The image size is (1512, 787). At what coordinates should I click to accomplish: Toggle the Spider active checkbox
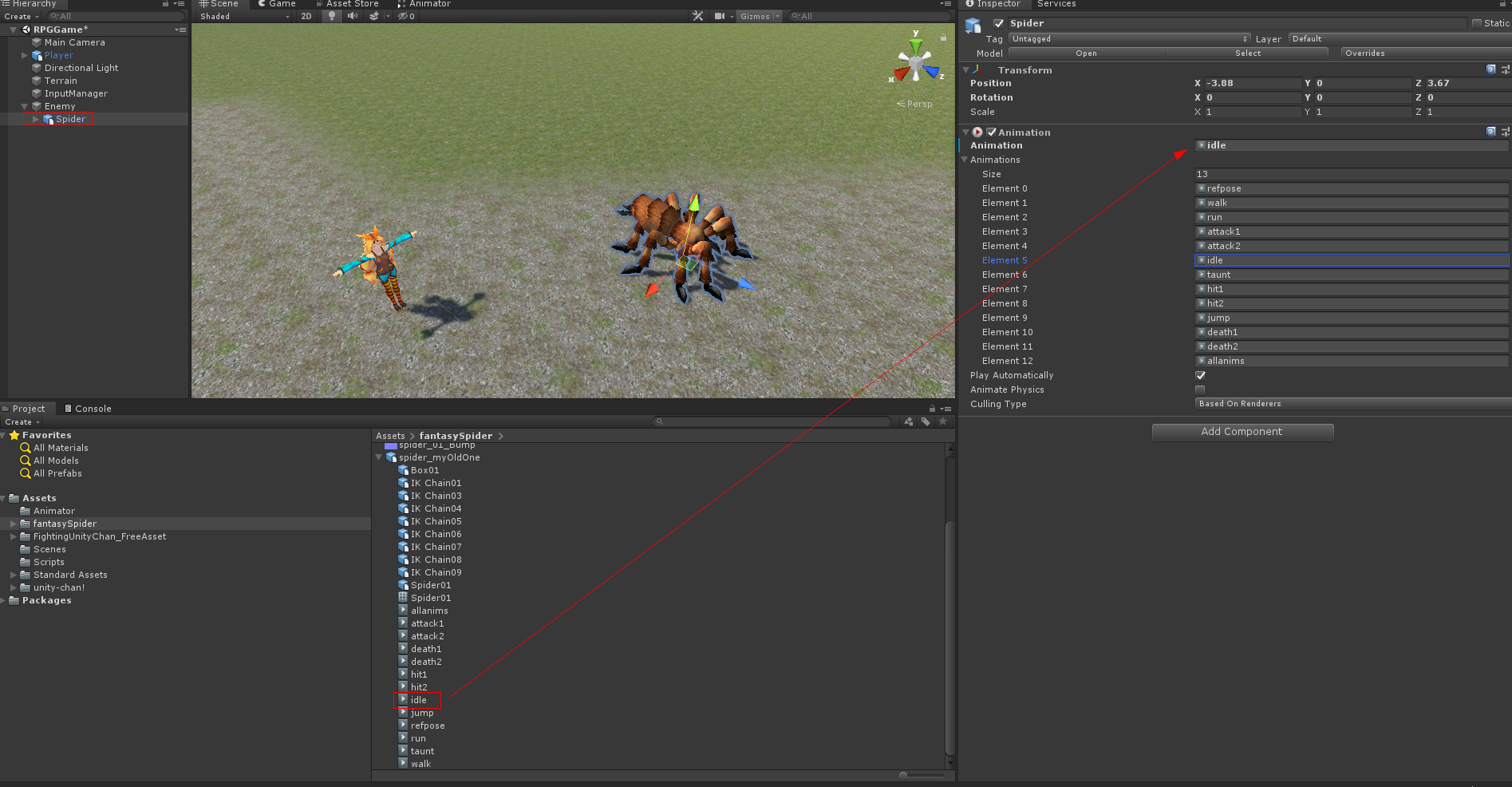(x=998, y=23)
